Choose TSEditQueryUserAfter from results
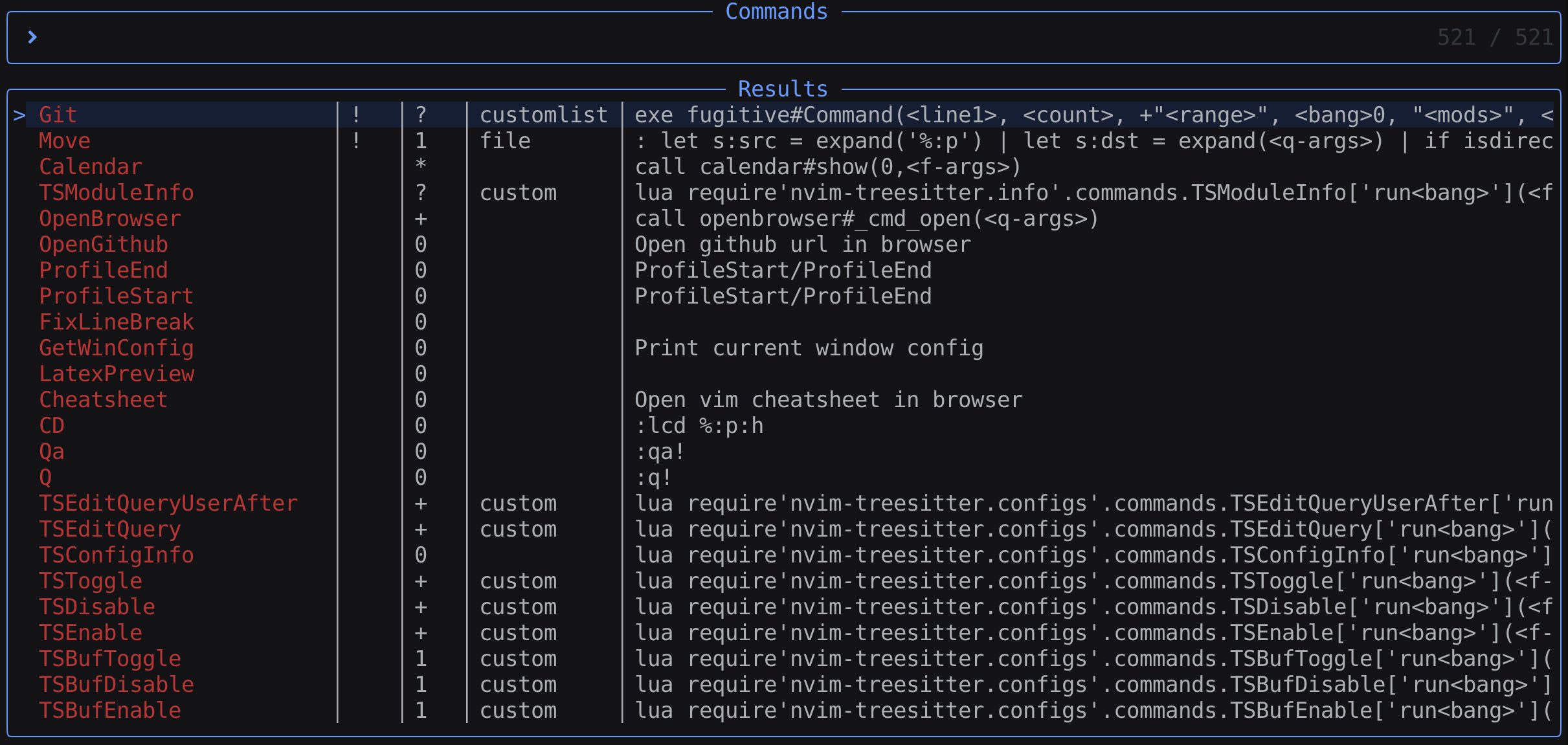1568x745 pixels. tap(168, 504)
